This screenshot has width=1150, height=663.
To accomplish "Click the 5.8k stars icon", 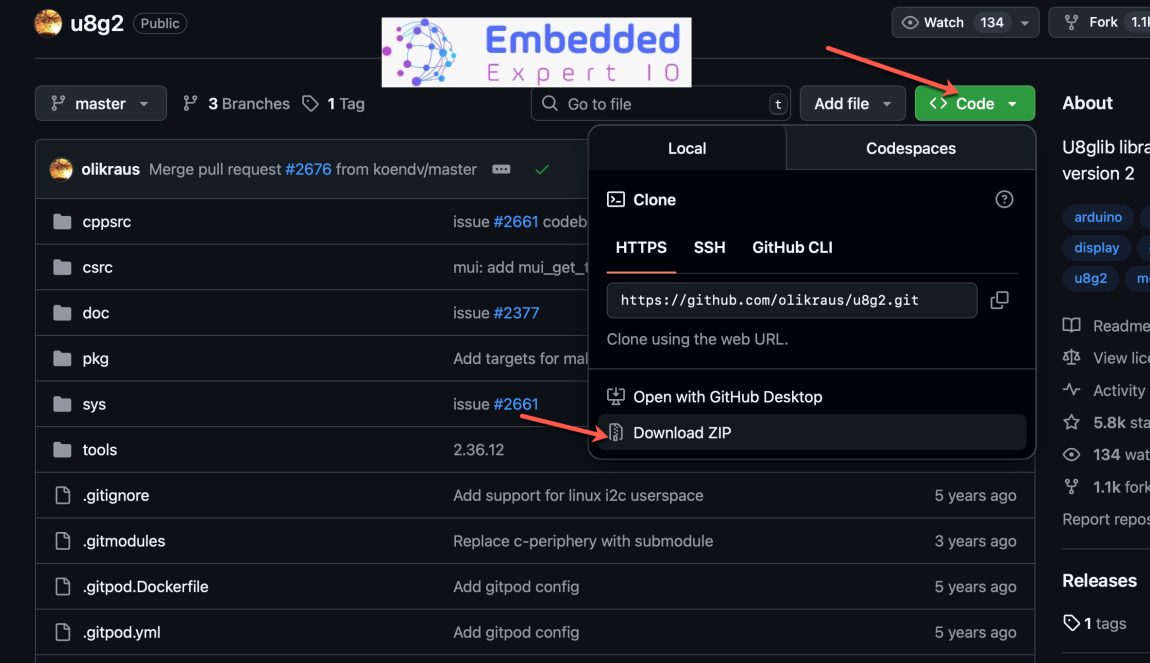I will [x=1071, y=422].
